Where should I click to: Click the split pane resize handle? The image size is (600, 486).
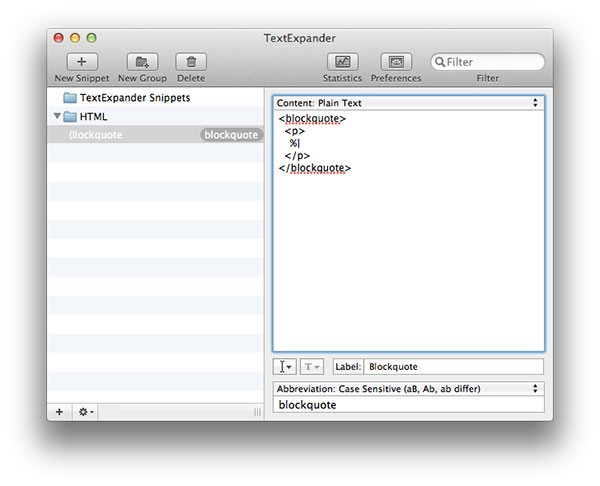[257, 412]
